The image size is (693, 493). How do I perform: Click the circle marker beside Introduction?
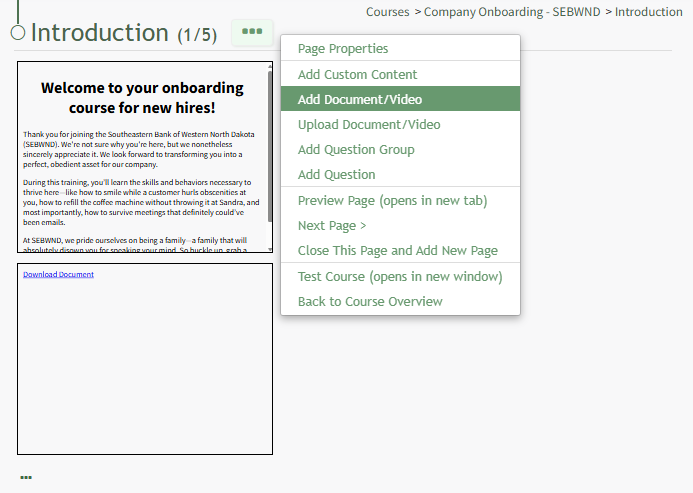click(18, 32)
